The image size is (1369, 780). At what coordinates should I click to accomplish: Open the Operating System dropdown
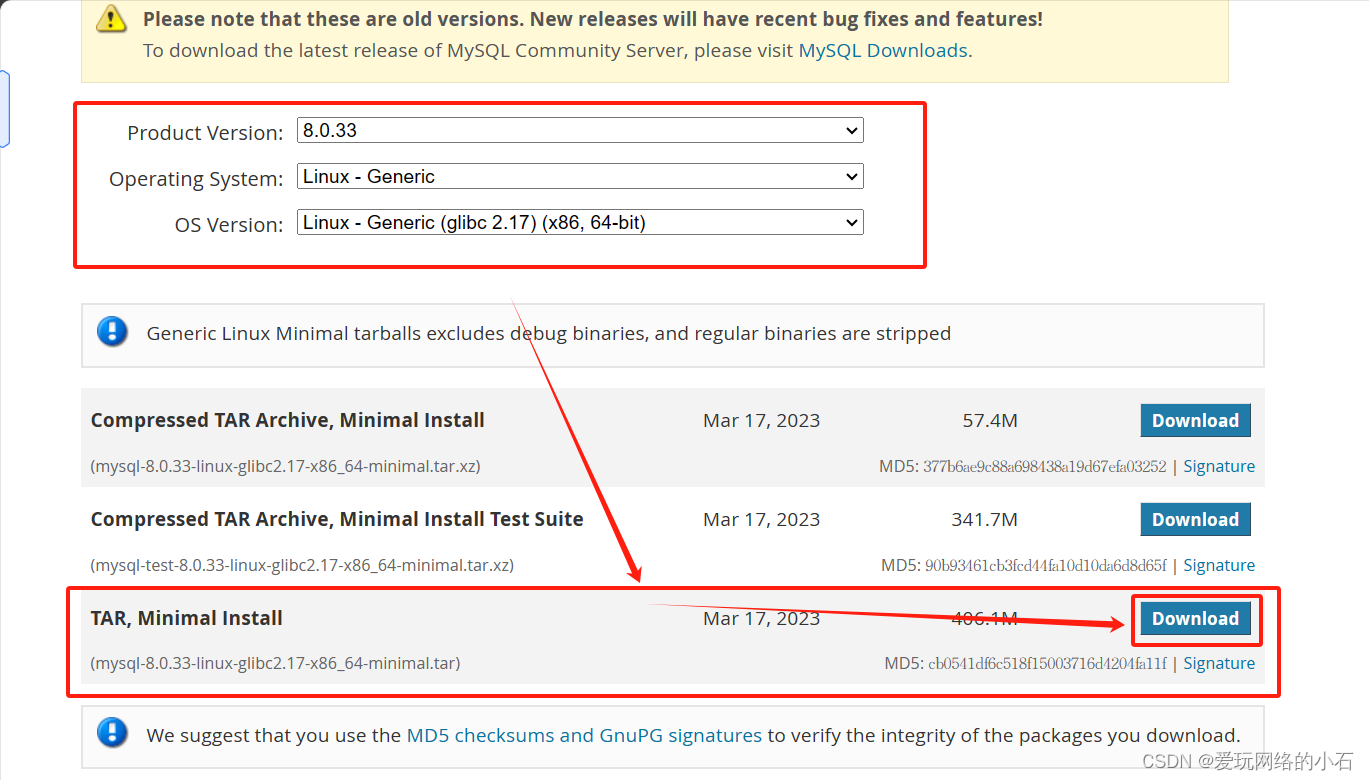pyautogui.click(x=580, y=177)
